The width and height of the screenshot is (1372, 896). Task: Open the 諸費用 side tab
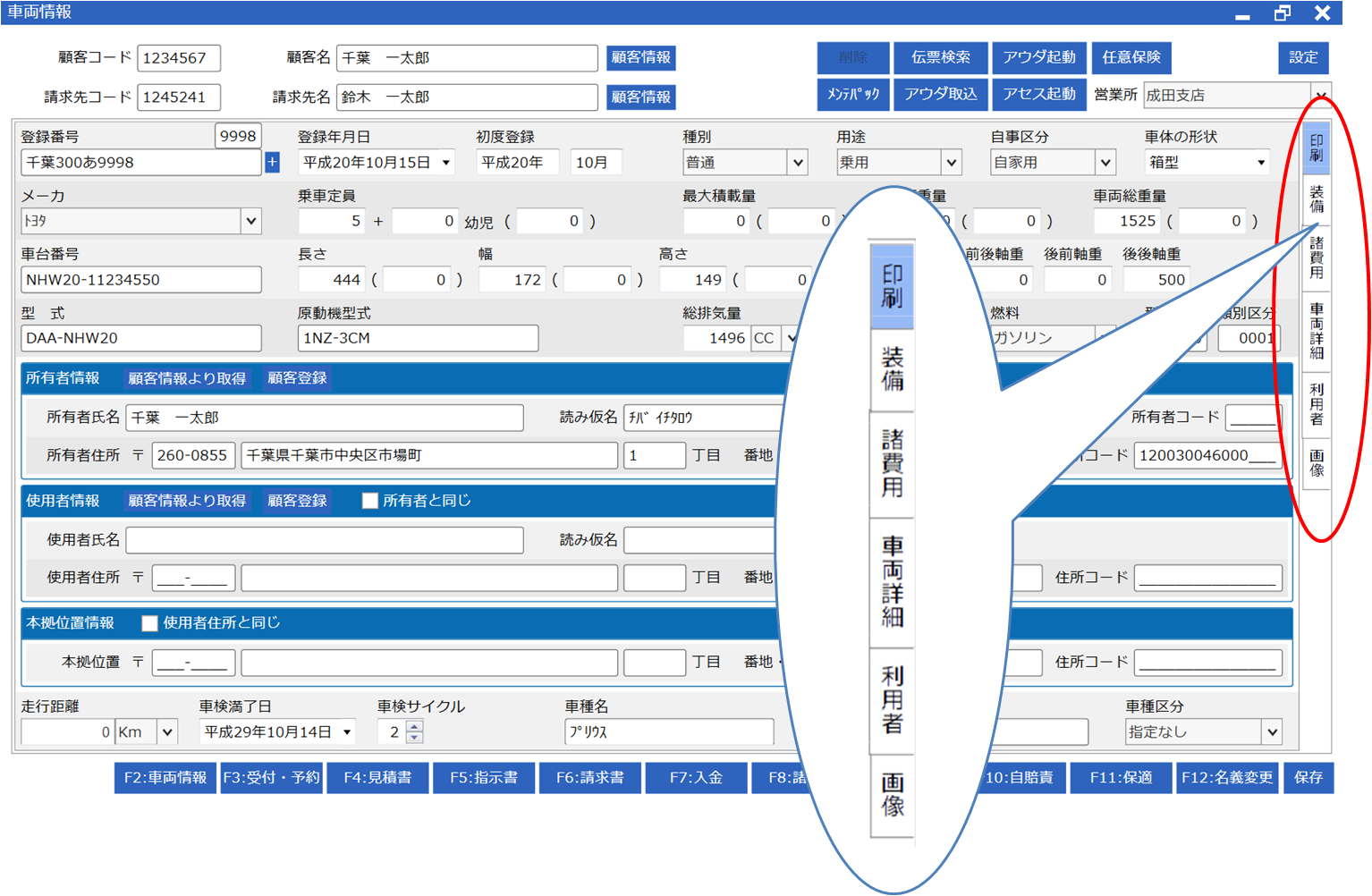pyautogui.click(x=1317, y=258)
